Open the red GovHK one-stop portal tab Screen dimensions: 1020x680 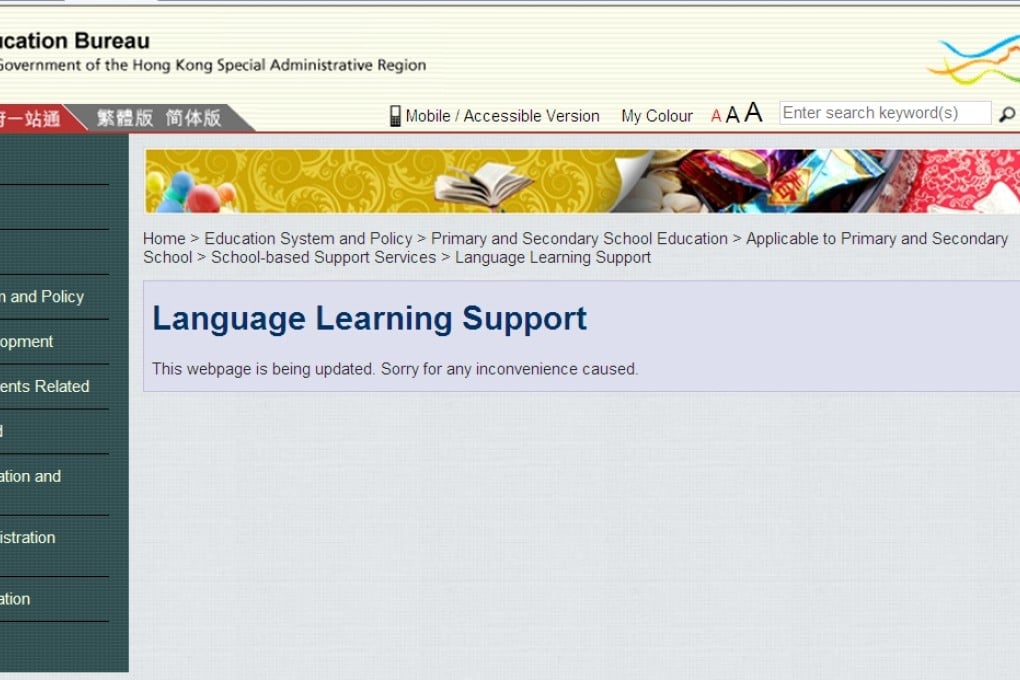(x=35, y=116)
